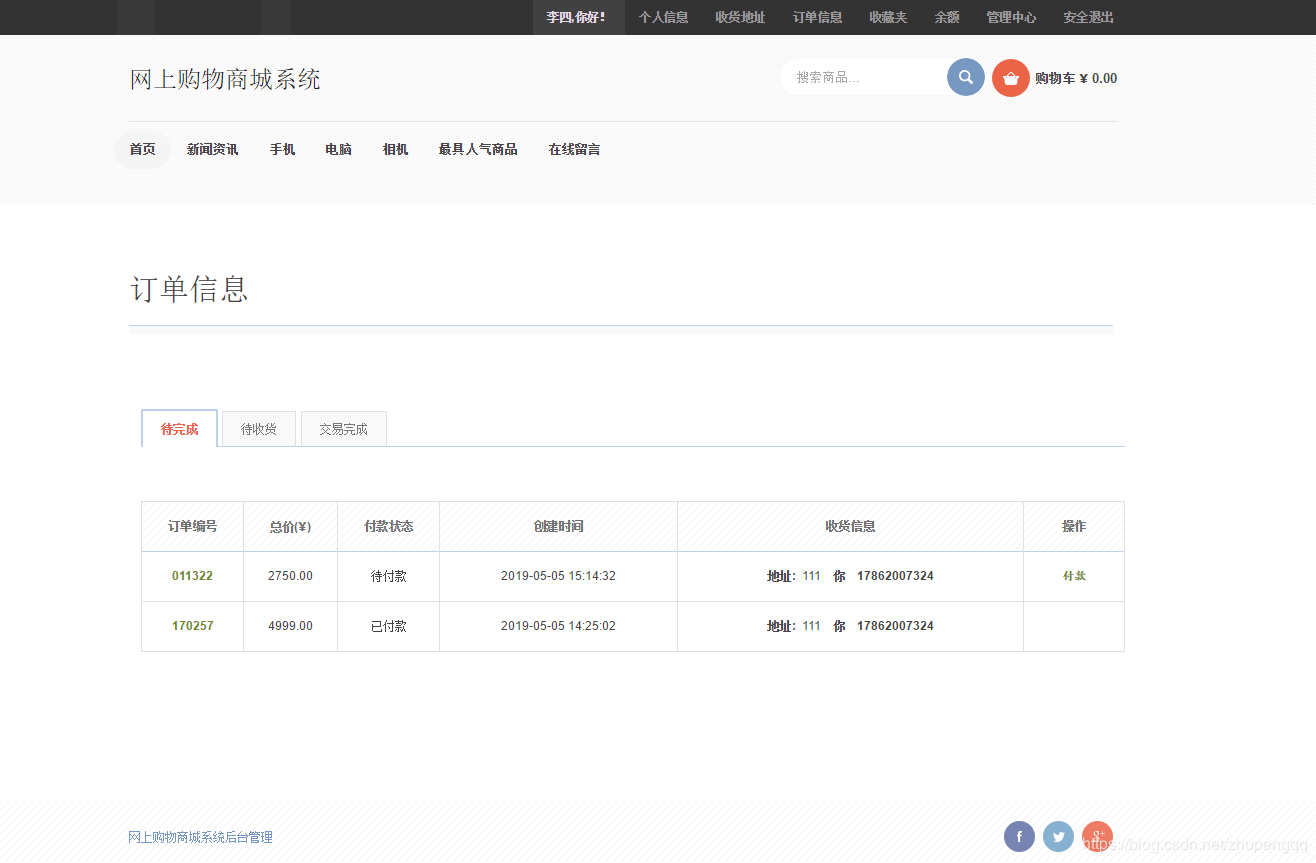Open the 手机 category
Viewport: 1316px width, 863px height.
click(282, 150)
